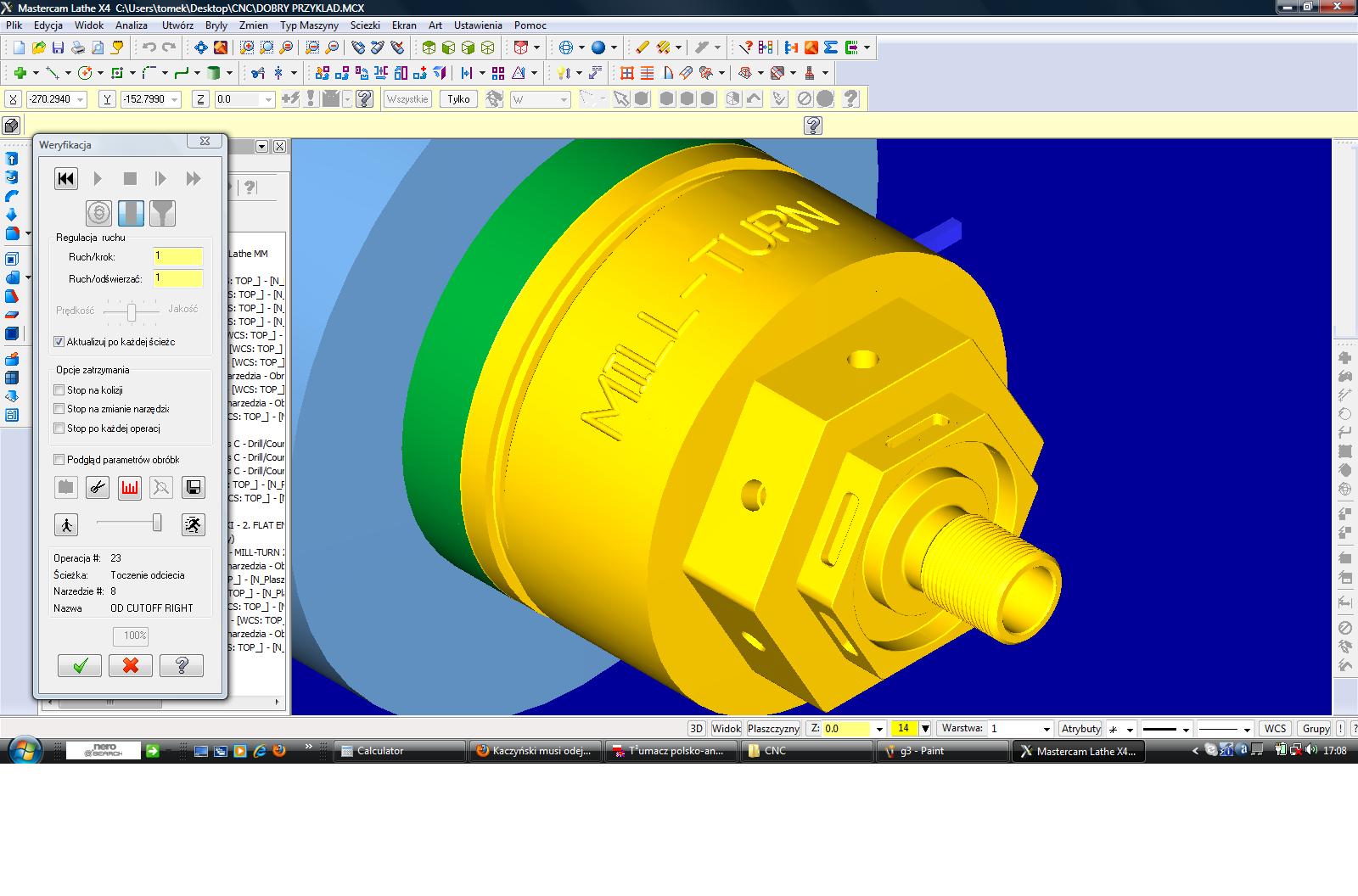Enable Stop po każdej operacji checkbox
The height and width of the screenshot is (896, 1358).
pos(59,428)
